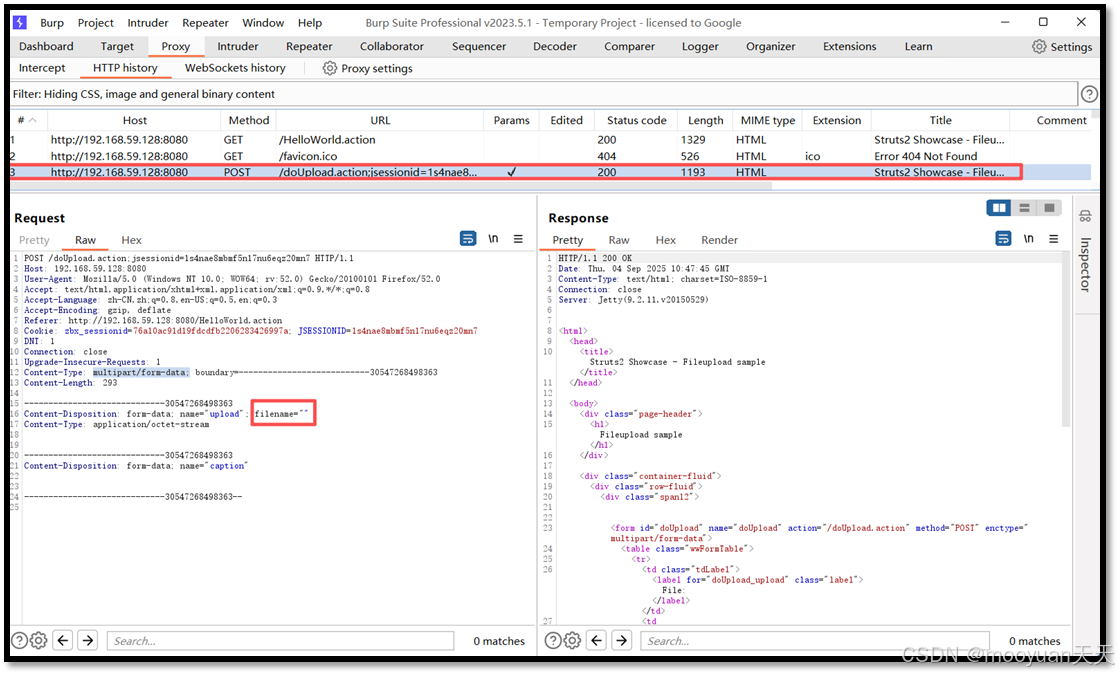The height and width of the screenshot is (675, 1119).
Task: Toggle Request message wrap icon
Action: (468, 239)
